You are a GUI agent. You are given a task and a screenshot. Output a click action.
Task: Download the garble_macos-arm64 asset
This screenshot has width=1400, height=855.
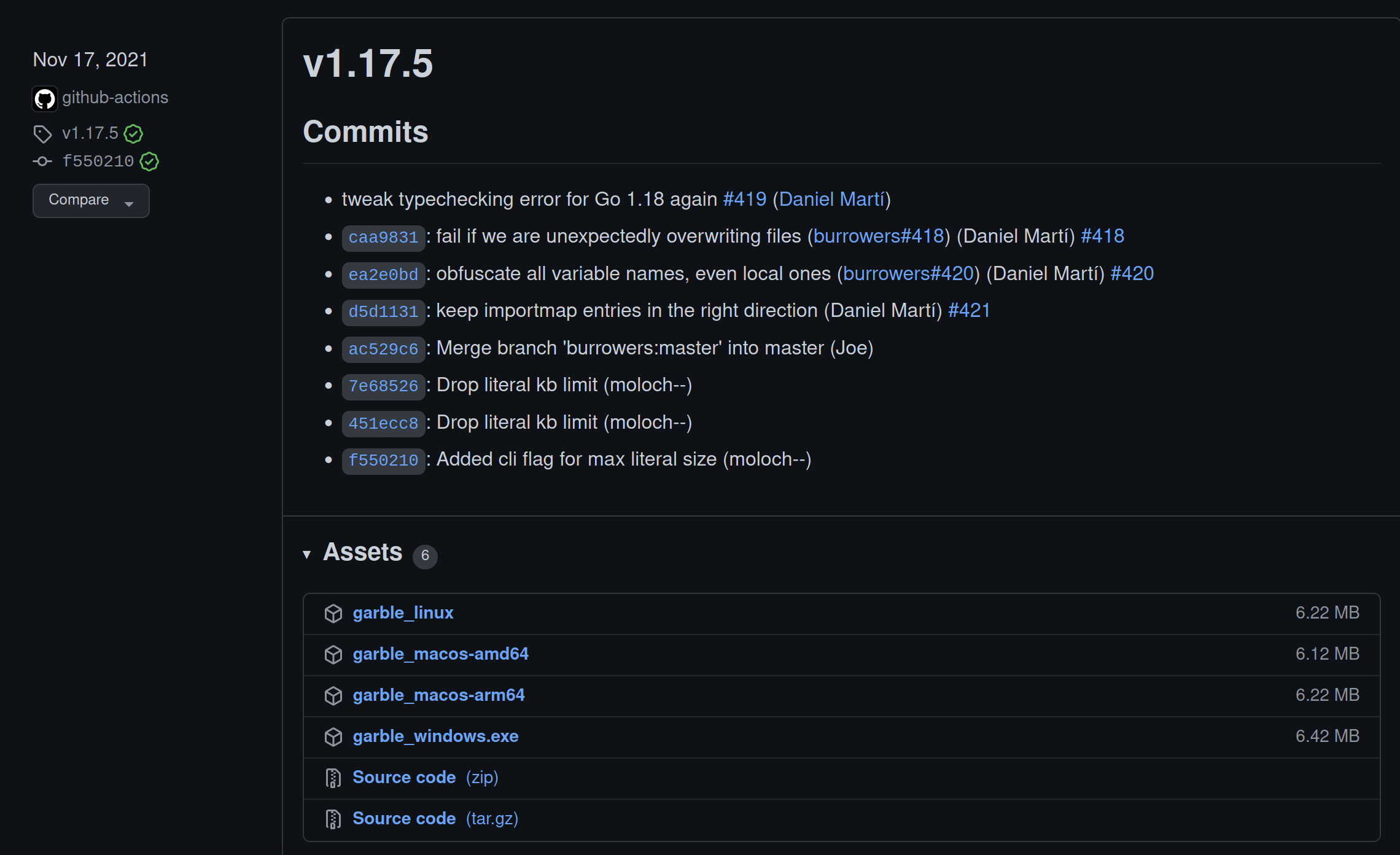point(438,695)
